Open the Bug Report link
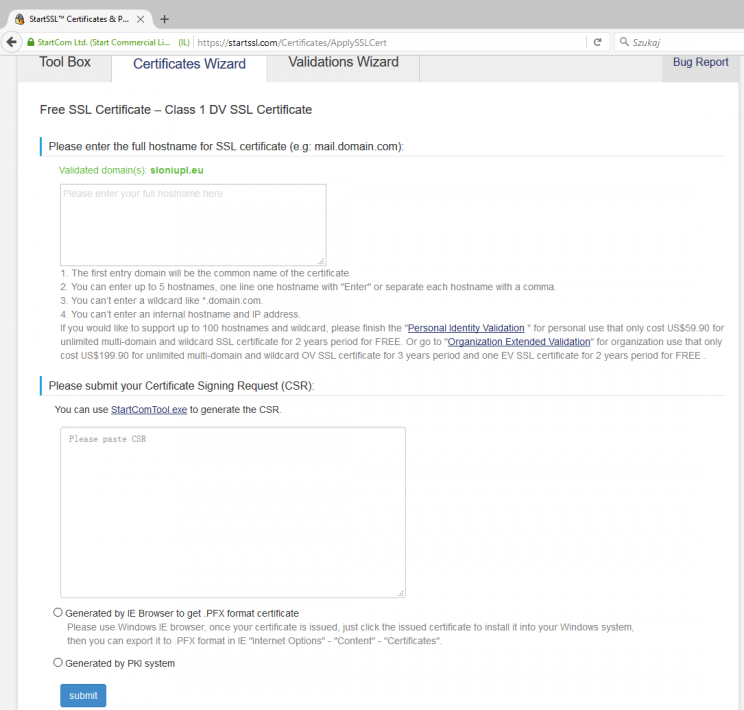Image resolution: width=744 pixels, height=710 pixels. coord(700,62)
